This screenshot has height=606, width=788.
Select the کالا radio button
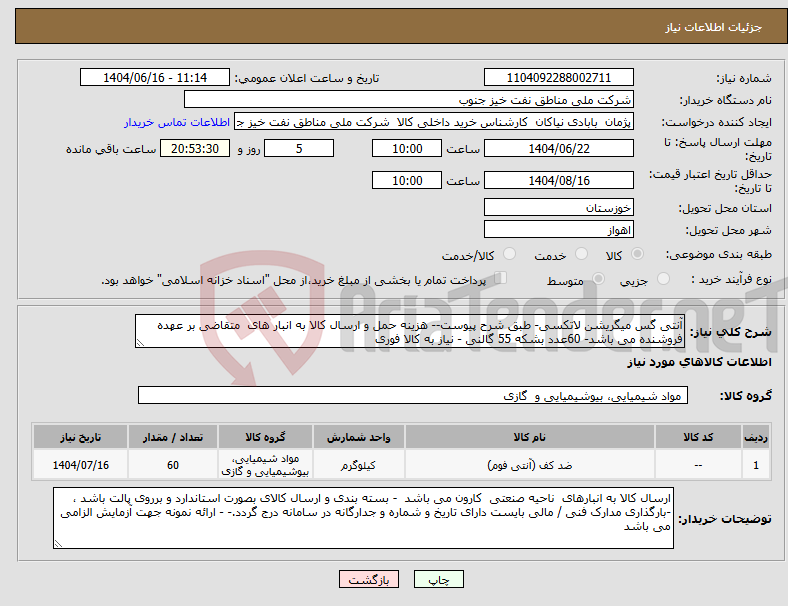(x=637, y=254)
